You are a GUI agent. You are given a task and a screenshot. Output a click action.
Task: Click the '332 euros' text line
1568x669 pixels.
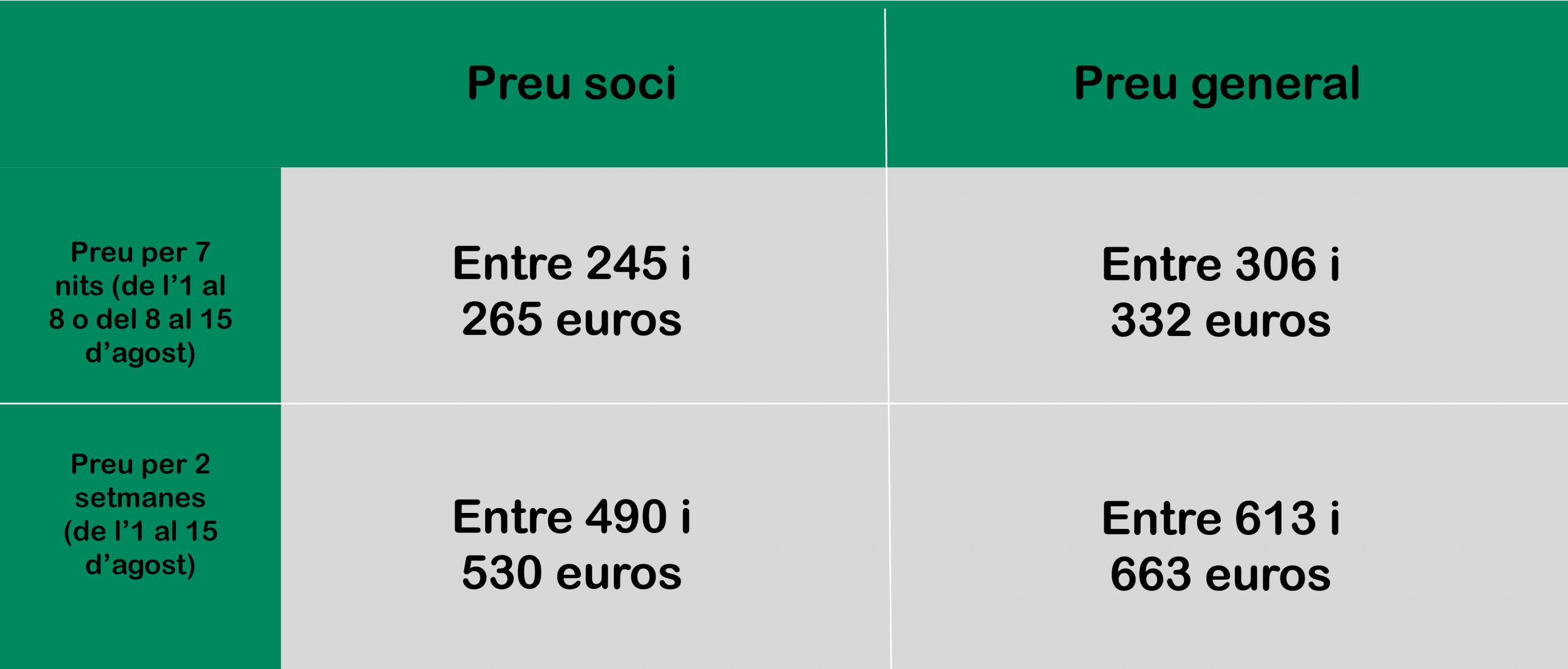tap(1221, 321)
